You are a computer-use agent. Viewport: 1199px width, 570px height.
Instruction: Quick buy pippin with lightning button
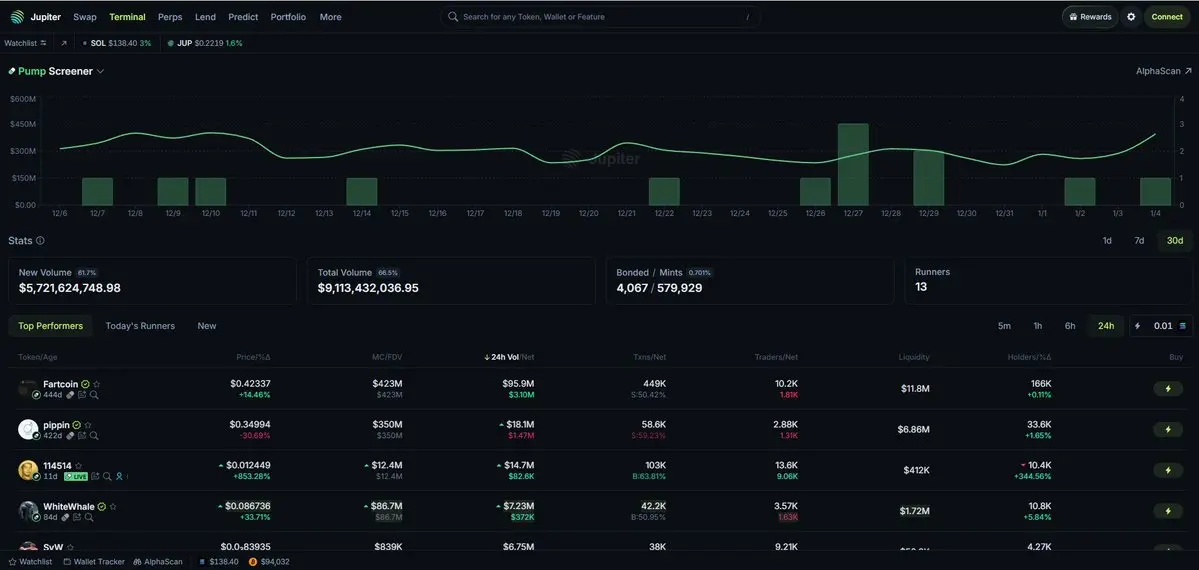pyautogui.click(x=1168, y=429)
